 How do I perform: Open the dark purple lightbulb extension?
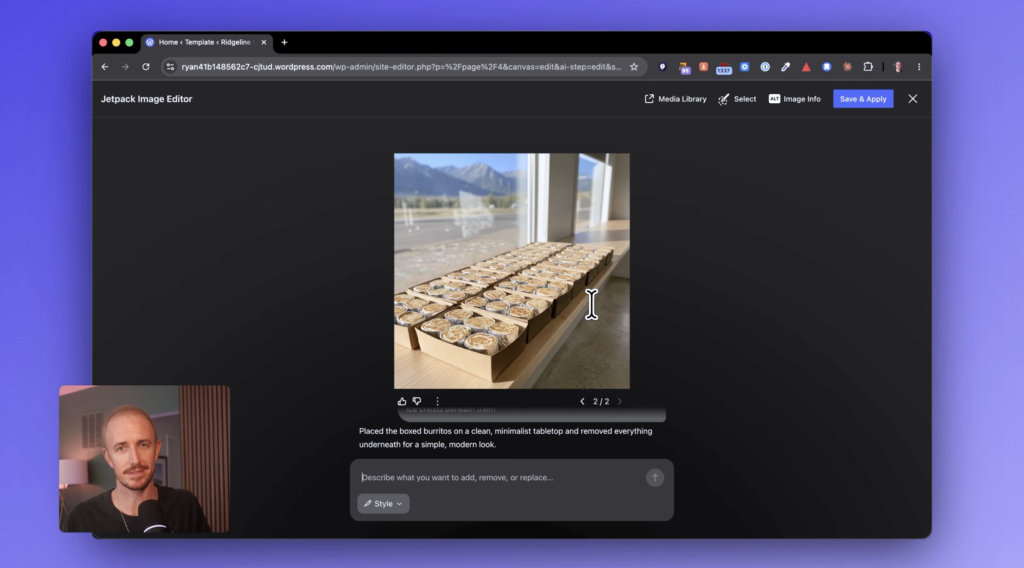coord(662,67)
